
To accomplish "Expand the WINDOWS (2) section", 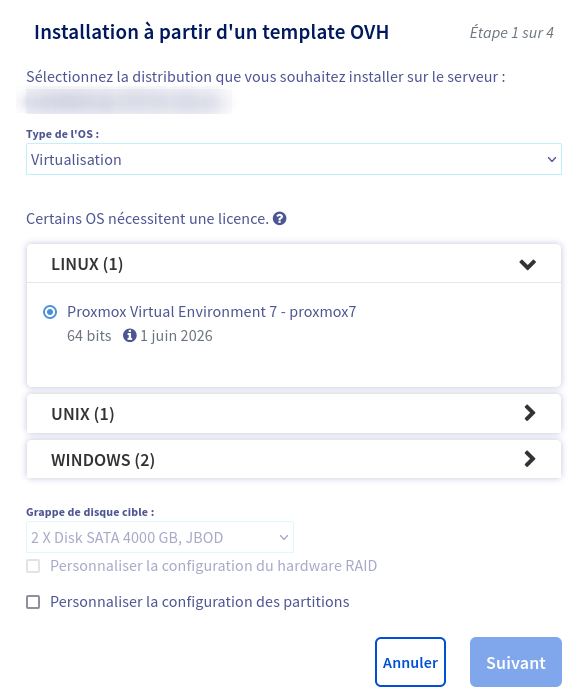I will click(294, 459).
